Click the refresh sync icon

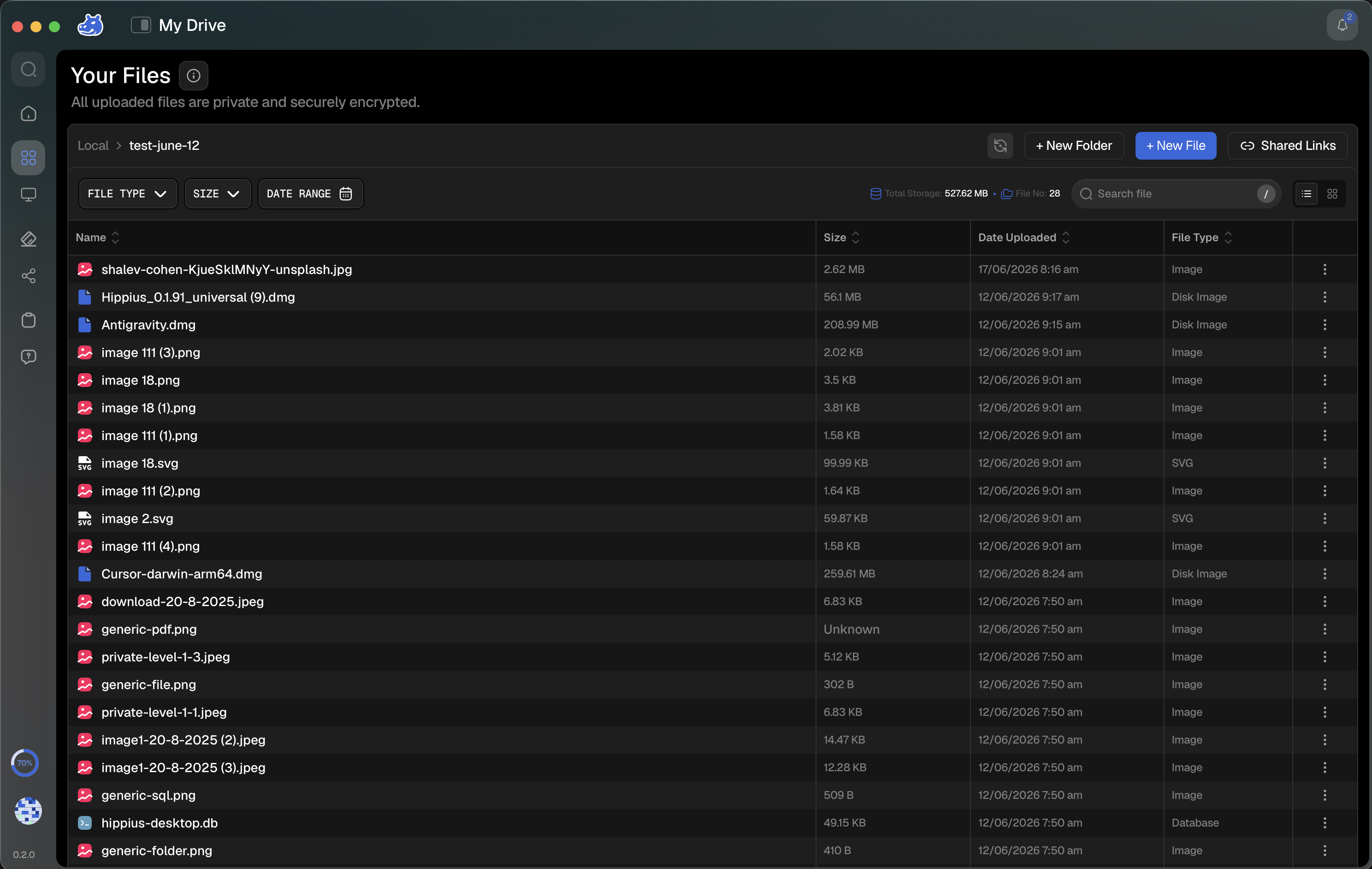pos(1000,145)
